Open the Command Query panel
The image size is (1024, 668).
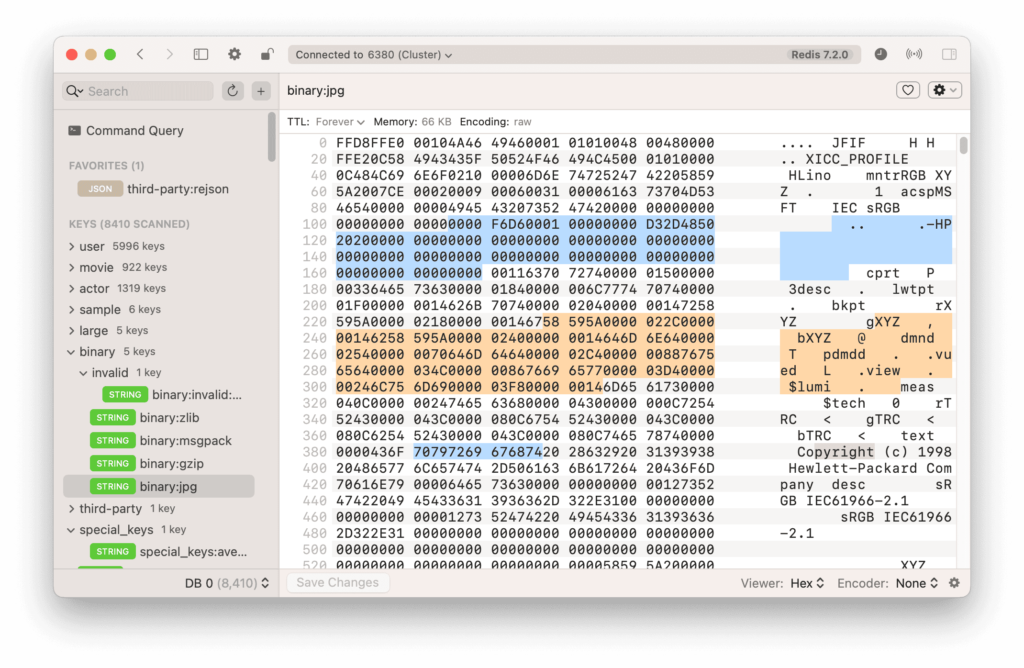point(136,130)
